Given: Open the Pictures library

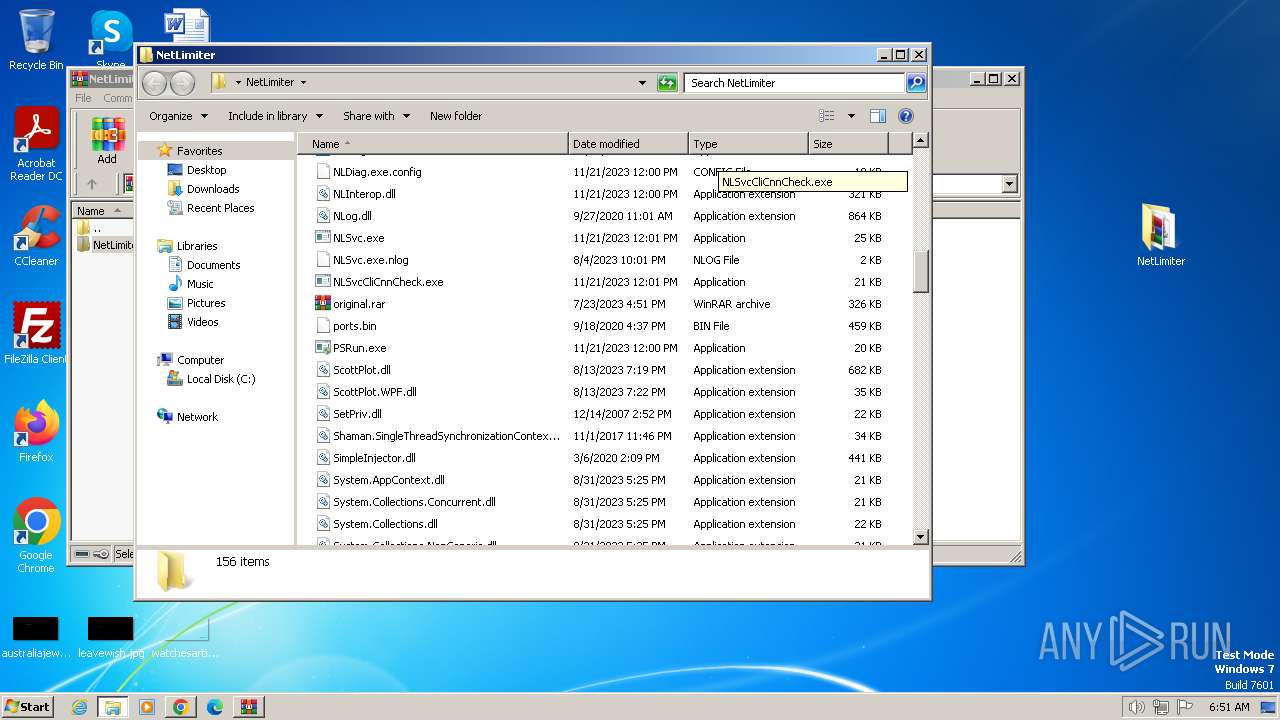Looking at the screenshot, I should (x=206, y=303).
